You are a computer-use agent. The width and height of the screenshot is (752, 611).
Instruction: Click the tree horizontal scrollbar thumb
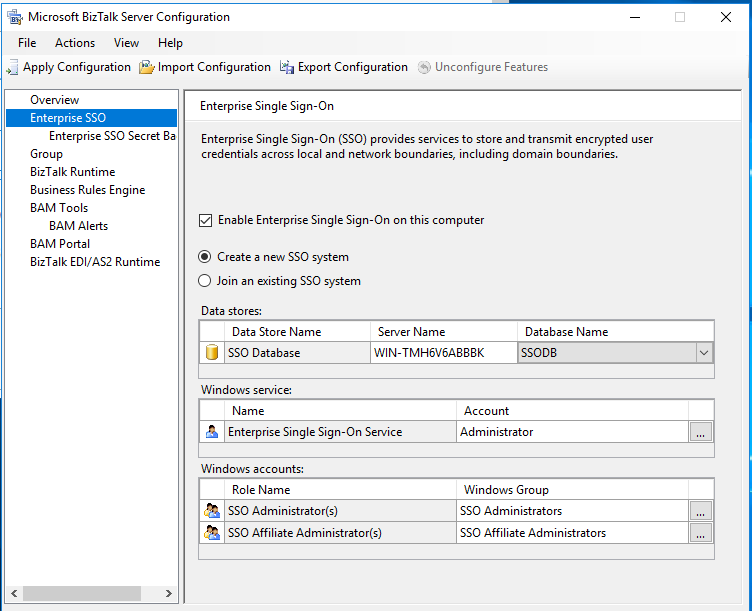(x=82, y=593)
